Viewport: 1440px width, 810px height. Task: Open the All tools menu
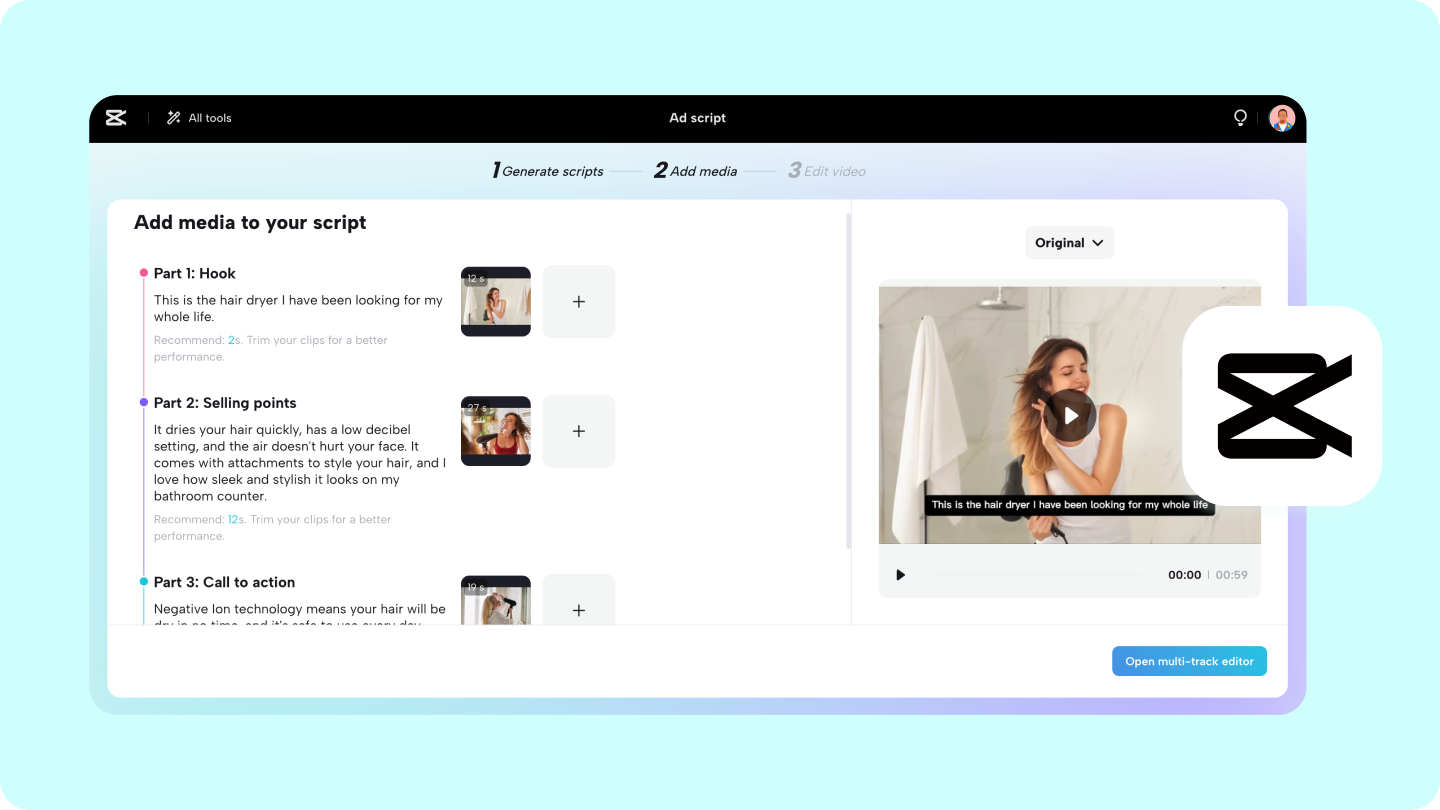pos(199,118)
